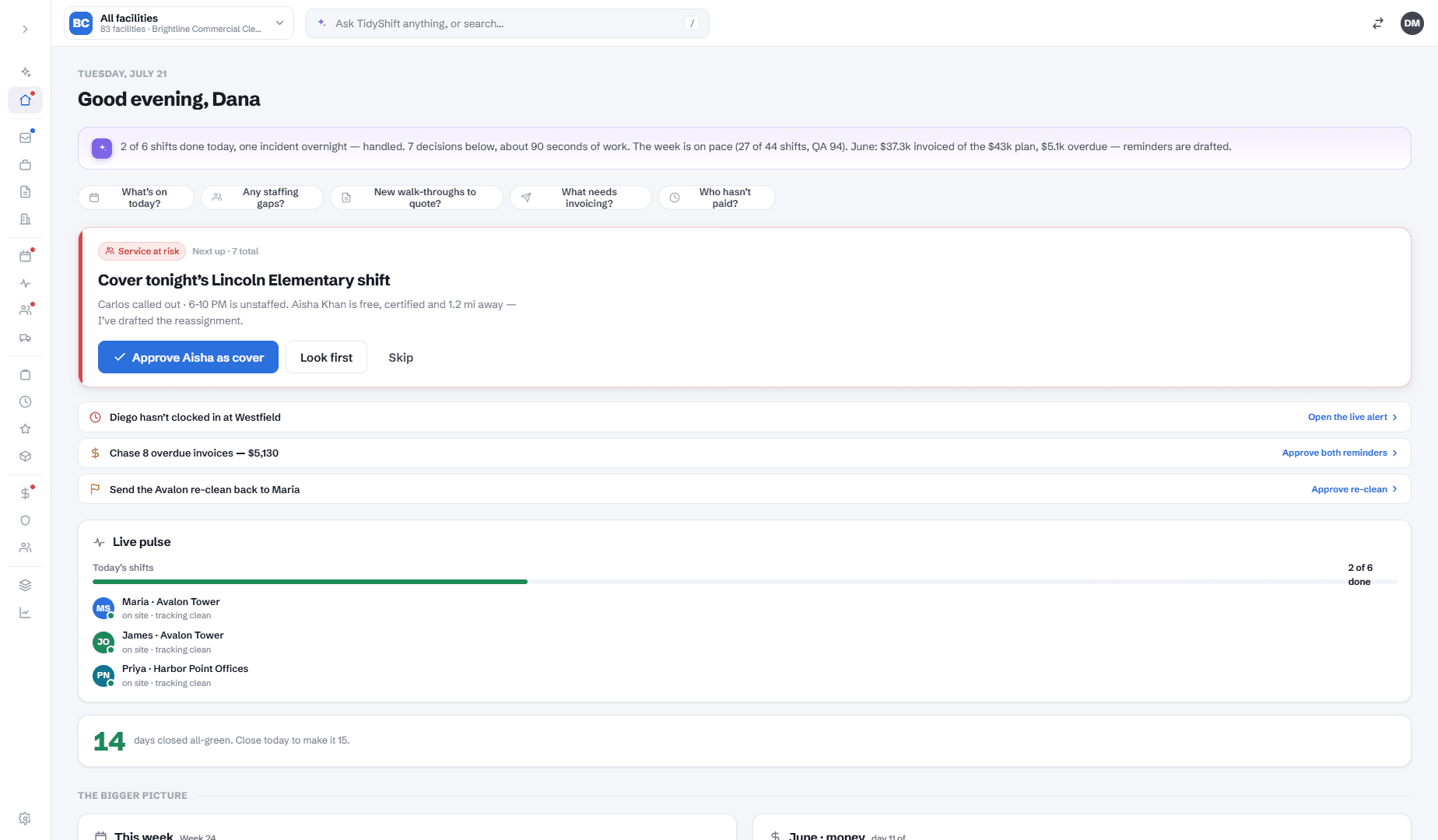Open the dollar sign icon in sidebar
The height and width of the screenshot is (840, 1438).
point(25,493)
